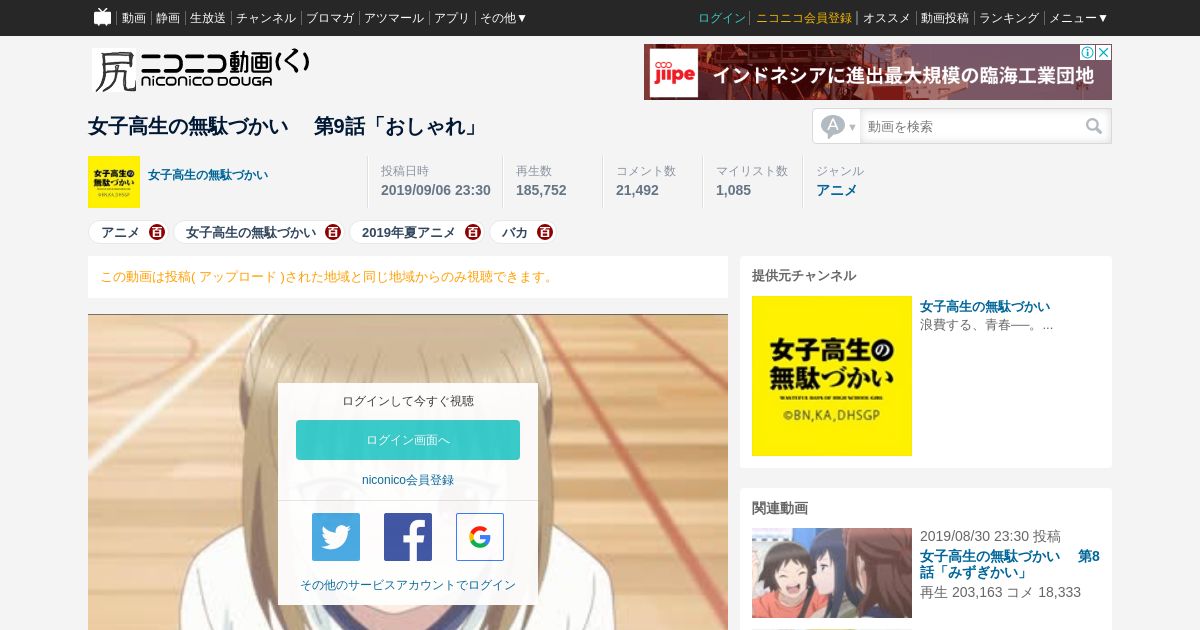The width and height of the screenshot is (1200, 630).
Task: Click the niconico TV icon in top bar
Action: click(102, 17)
